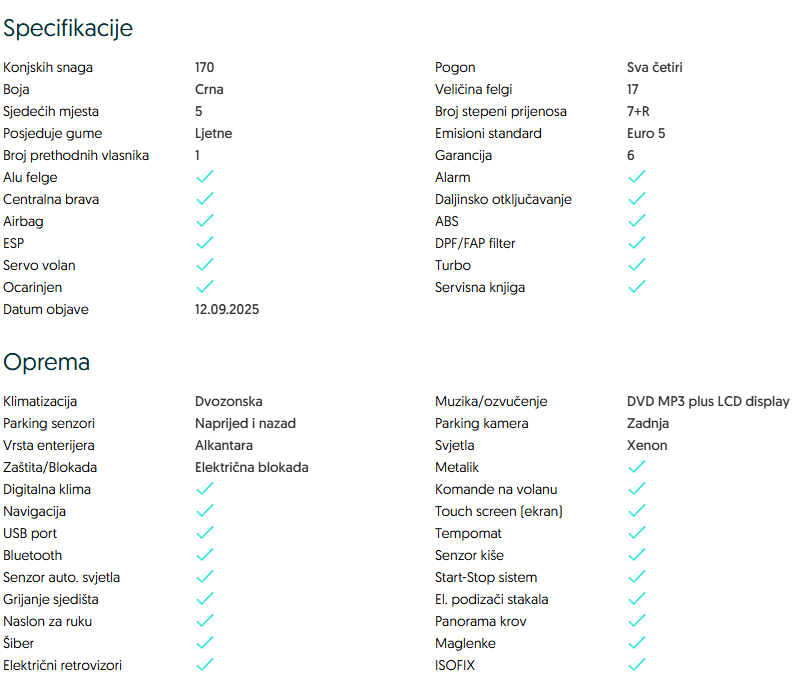Click the Airbag checkmark icon
Viewport: 807px width, 699px height.
tap(204, 221)
